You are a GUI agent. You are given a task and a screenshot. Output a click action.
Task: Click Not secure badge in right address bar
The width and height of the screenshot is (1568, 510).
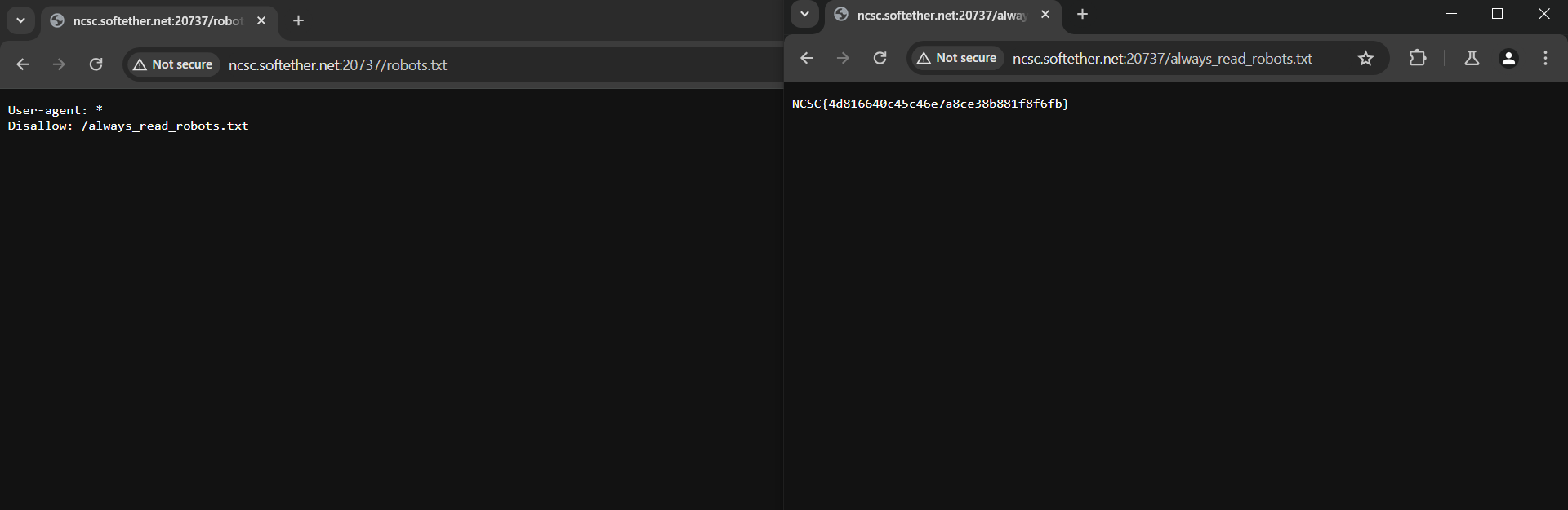click(957, 58)
